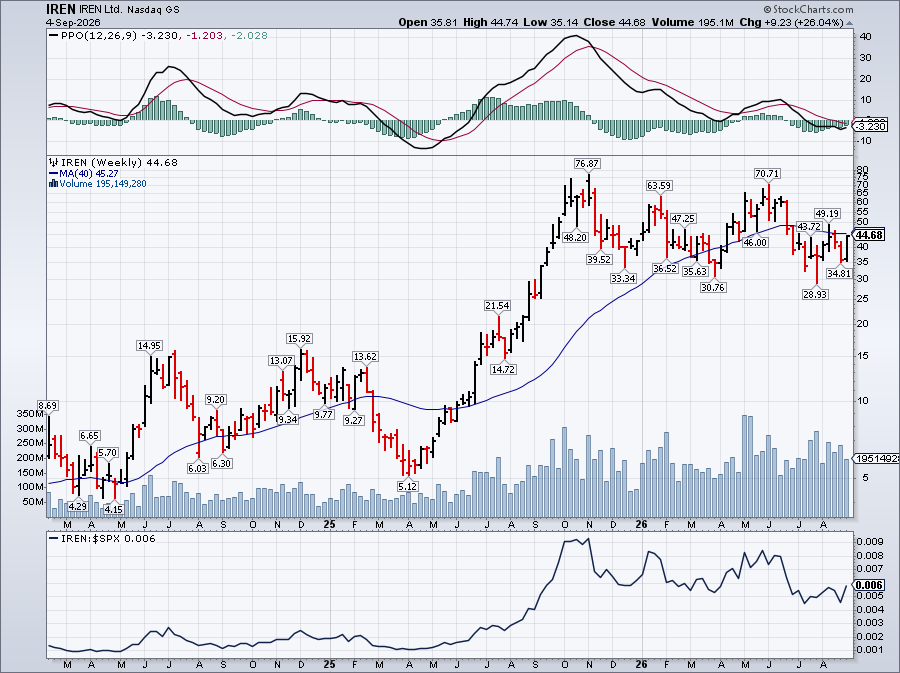
Task: Click the 34.81 low price label
Action: pos(839,273)
